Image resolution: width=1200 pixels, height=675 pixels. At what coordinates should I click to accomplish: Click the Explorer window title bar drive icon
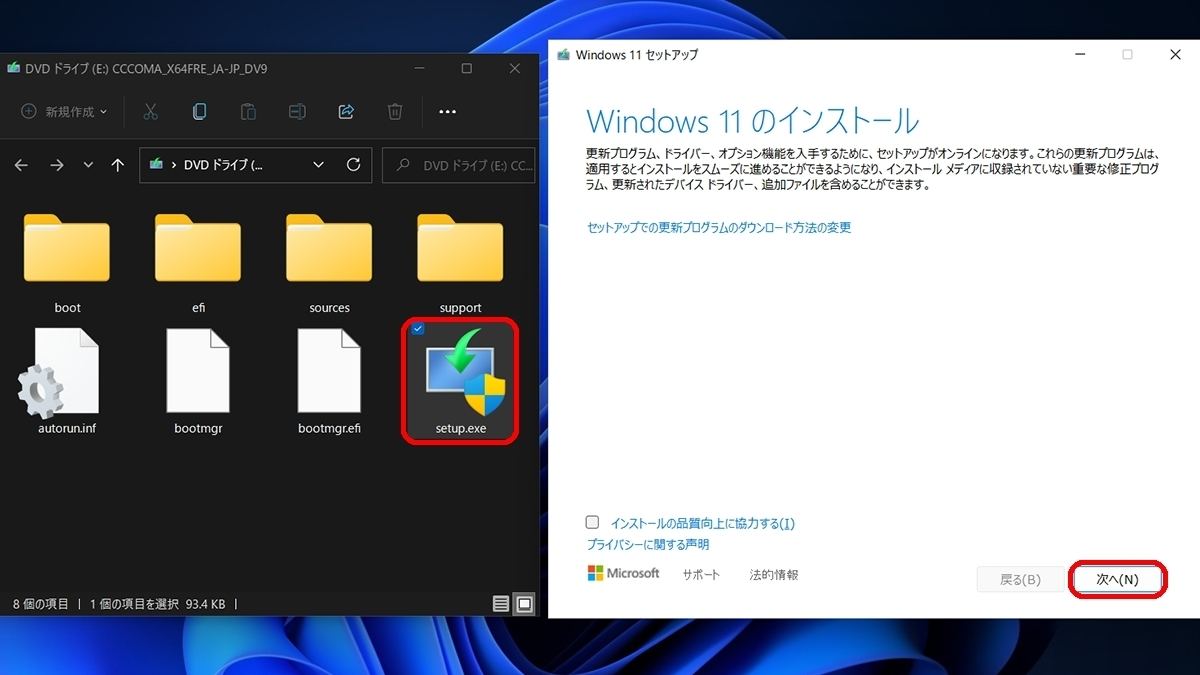[x=13, y=69]
